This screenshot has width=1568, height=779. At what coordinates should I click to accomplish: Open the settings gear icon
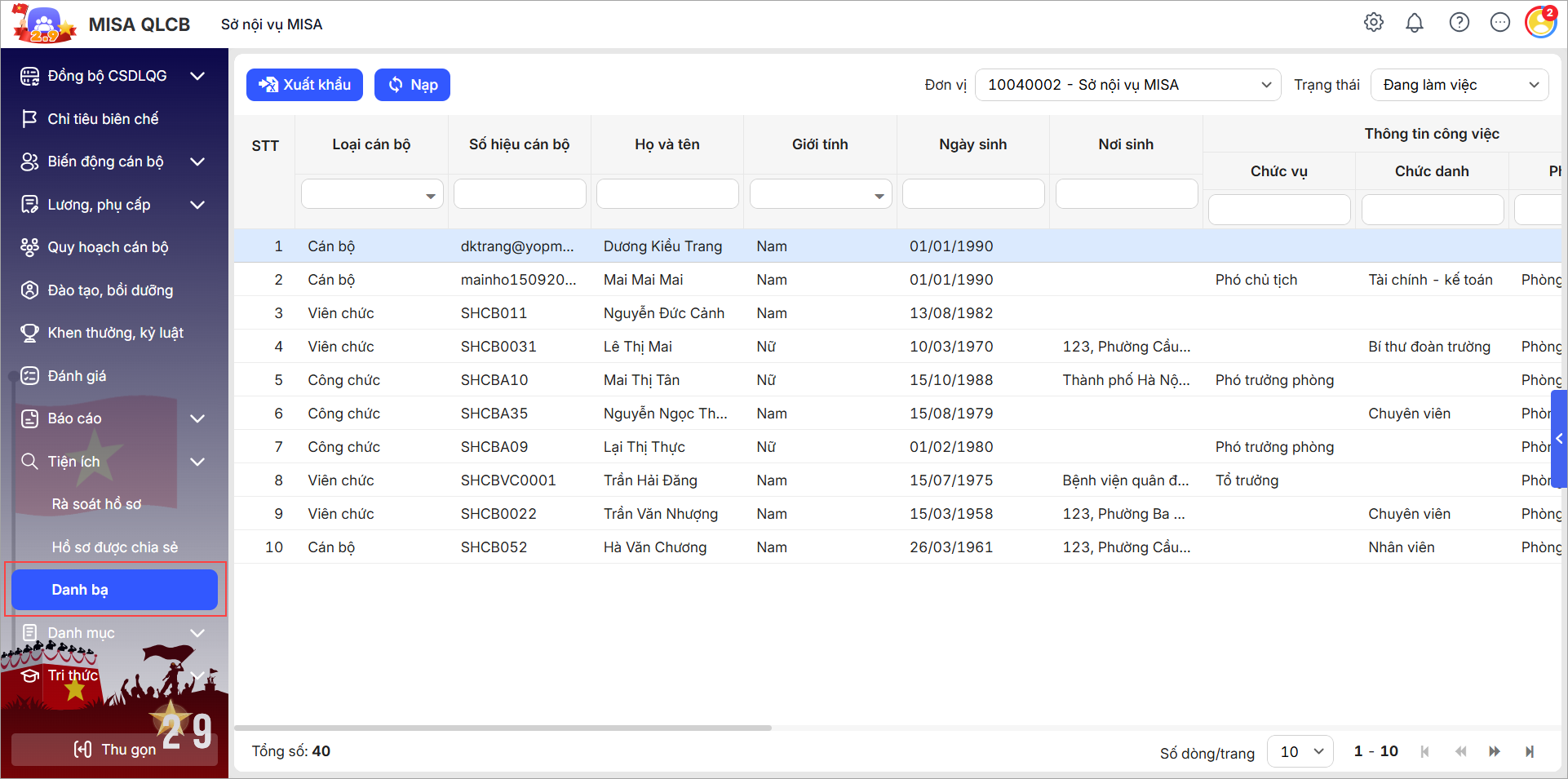[1374, 23]
